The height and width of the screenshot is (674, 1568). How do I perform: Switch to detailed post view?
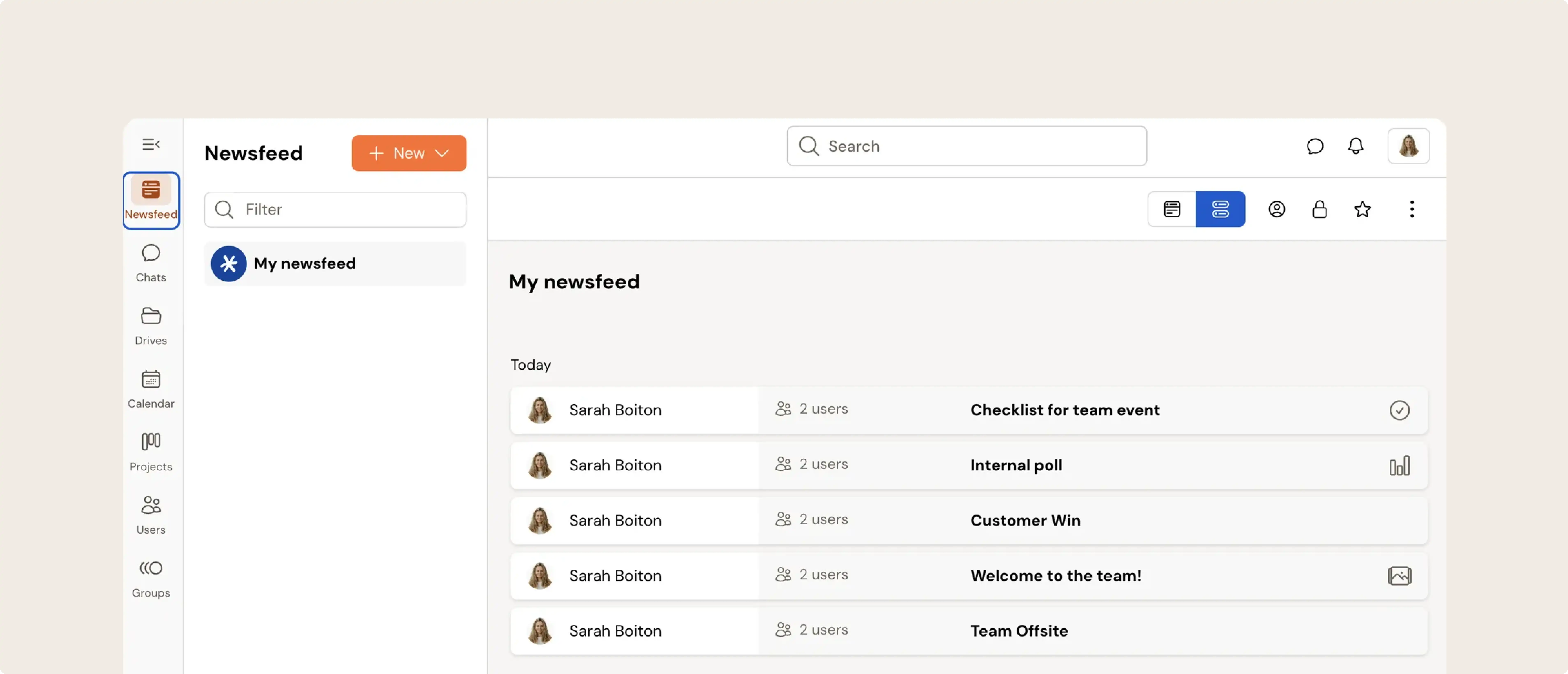point(1172,209)
